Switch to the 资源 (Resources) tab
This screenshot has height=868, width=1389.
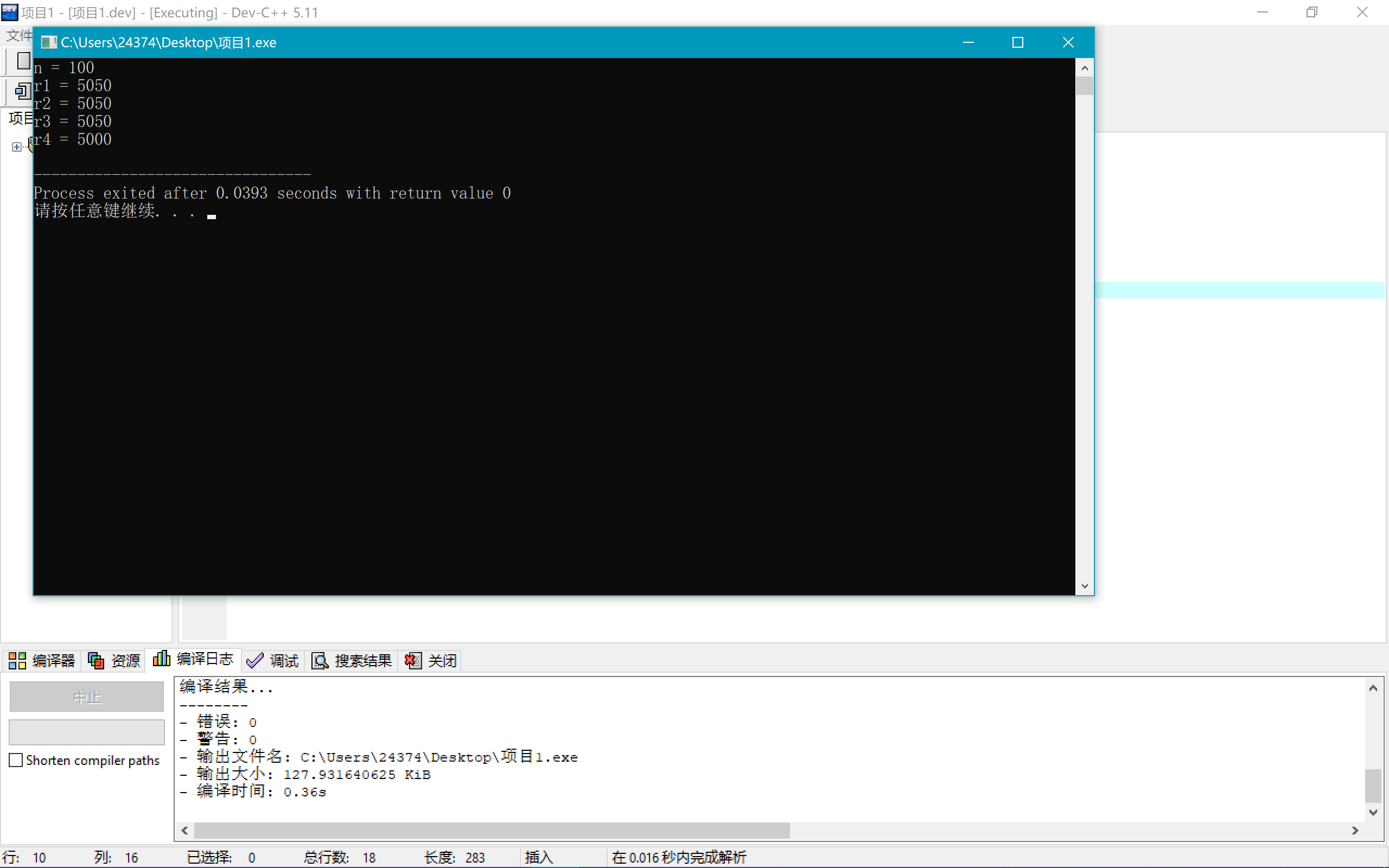[114, 661]
